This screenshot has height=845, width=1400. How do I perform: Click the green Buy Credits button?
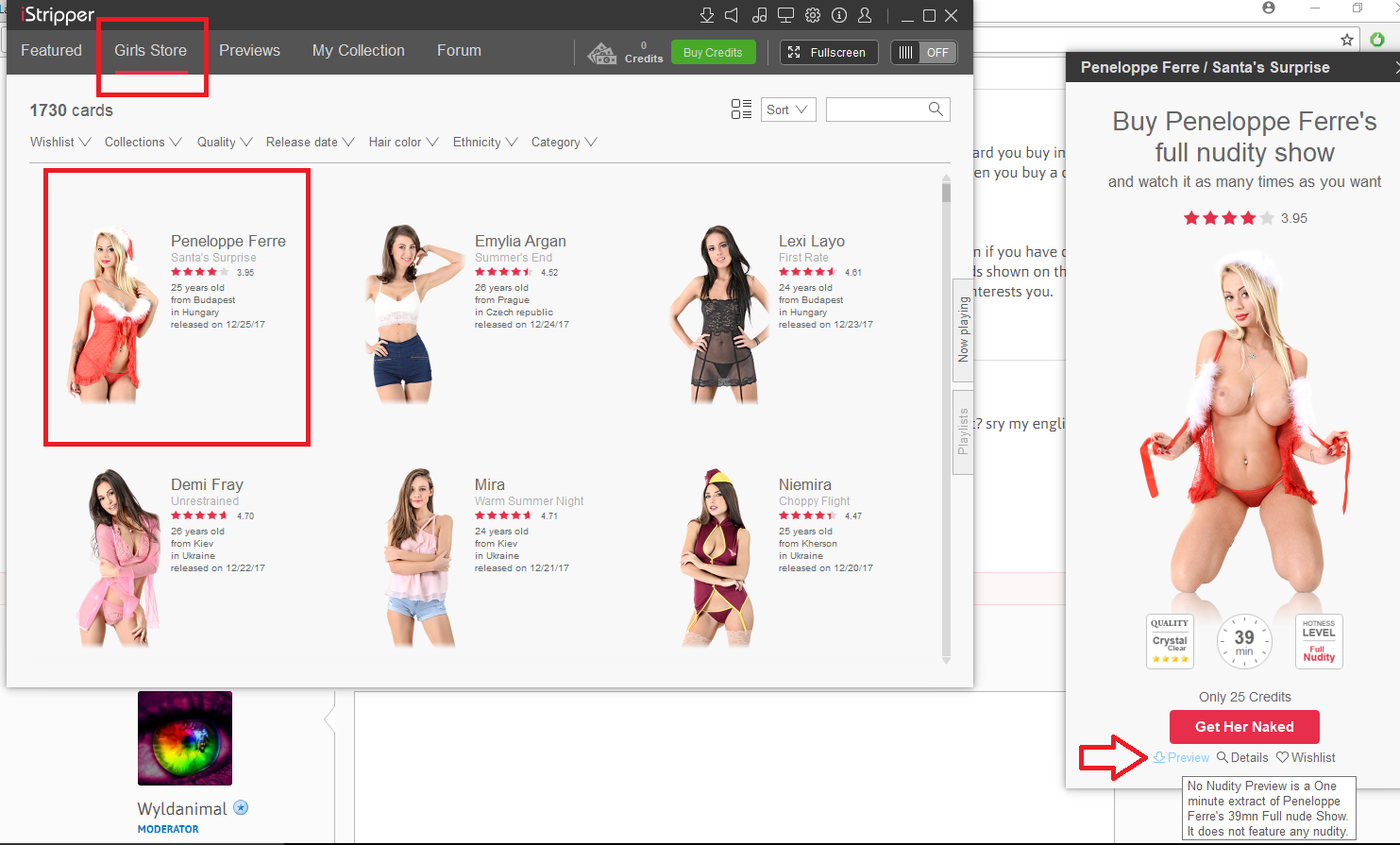click(x=713, y=53)
